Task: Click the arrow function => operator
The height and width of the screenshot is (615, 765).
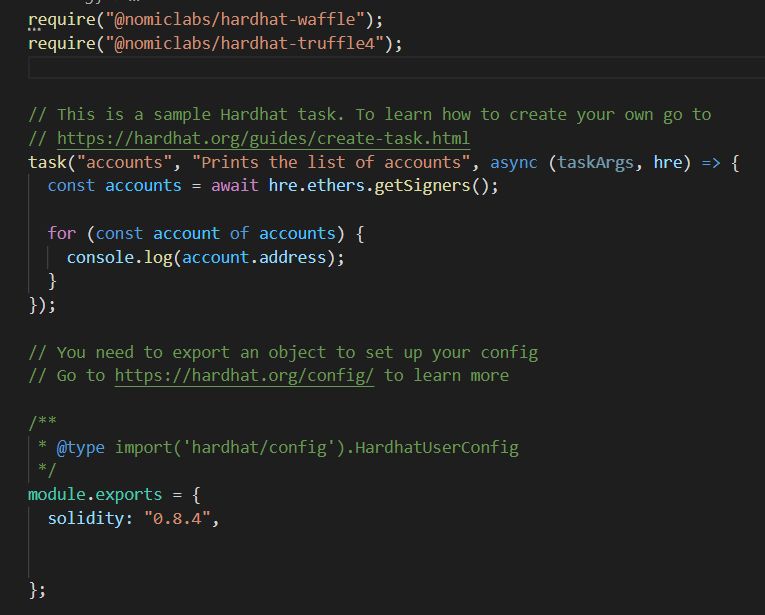Action: coord(711,162)
